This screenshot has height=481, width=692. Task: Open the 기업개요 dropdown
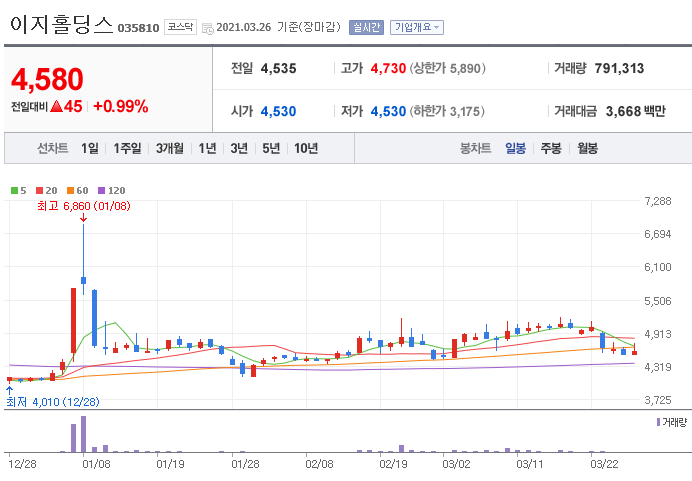[x=417, y=27]
